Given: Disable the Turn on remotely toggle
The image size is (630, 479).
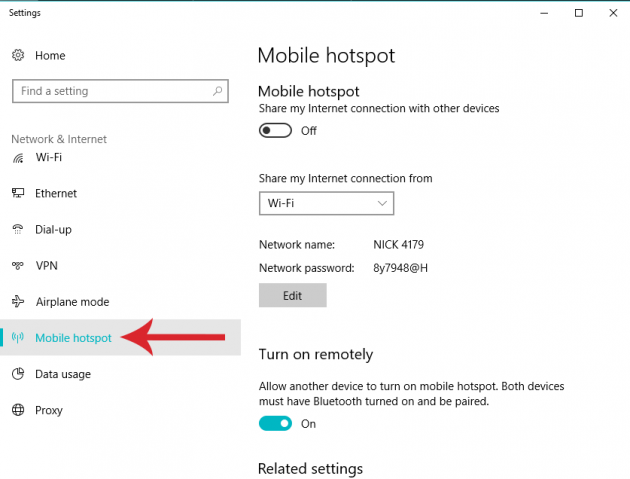Looking at the screenshot, I should point(275,424).
